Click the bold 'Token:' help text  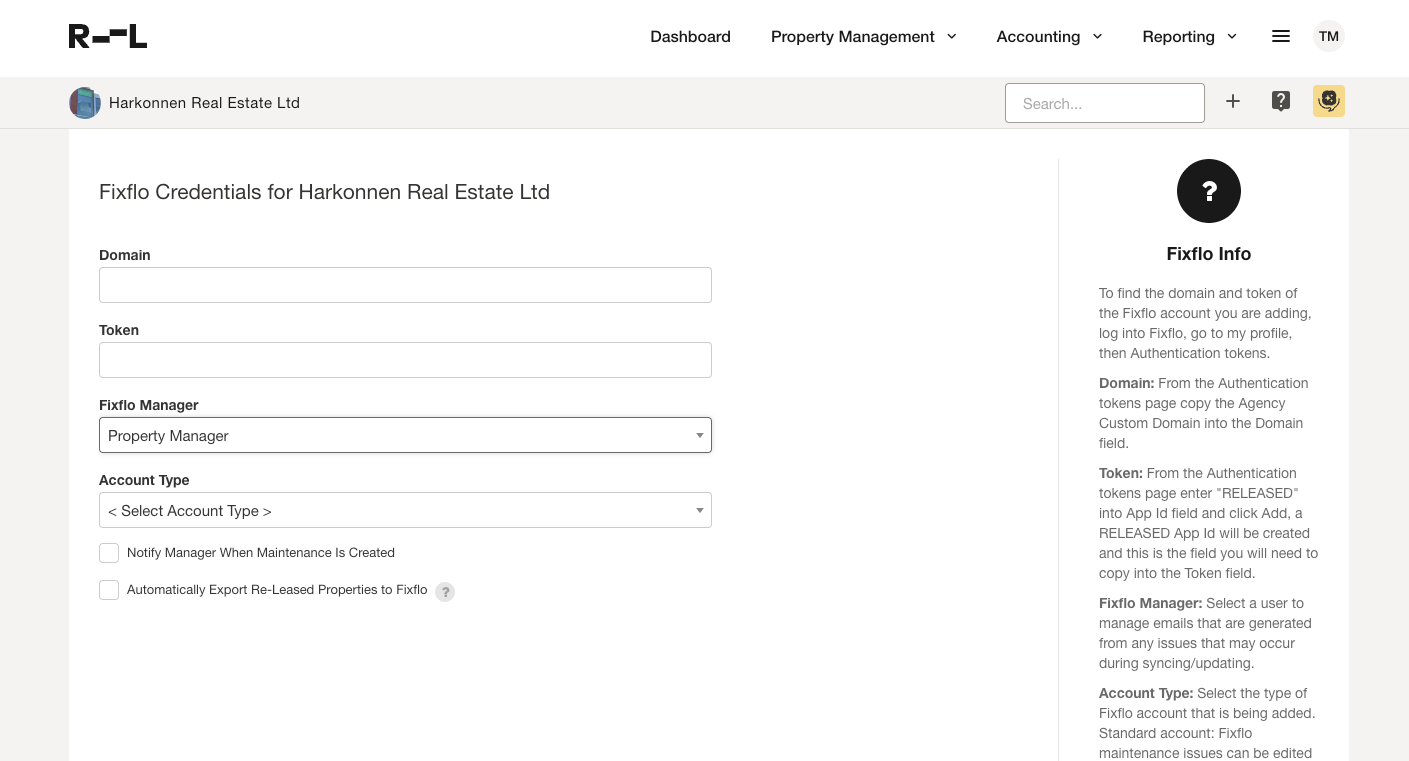[x=1121, y=473]
